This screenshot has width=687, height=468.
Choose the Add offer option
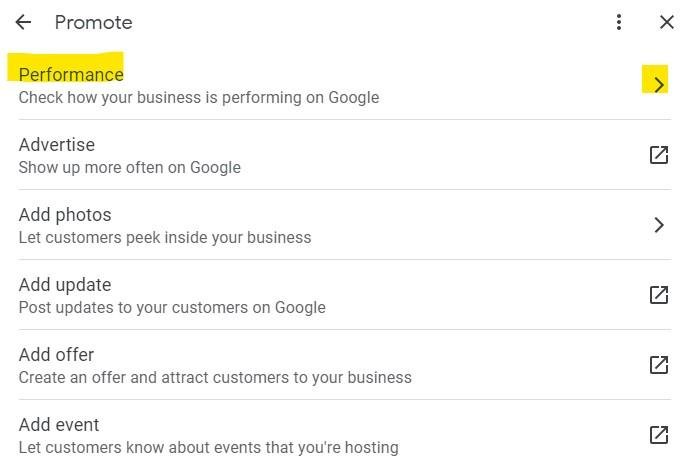coord(344,365)
